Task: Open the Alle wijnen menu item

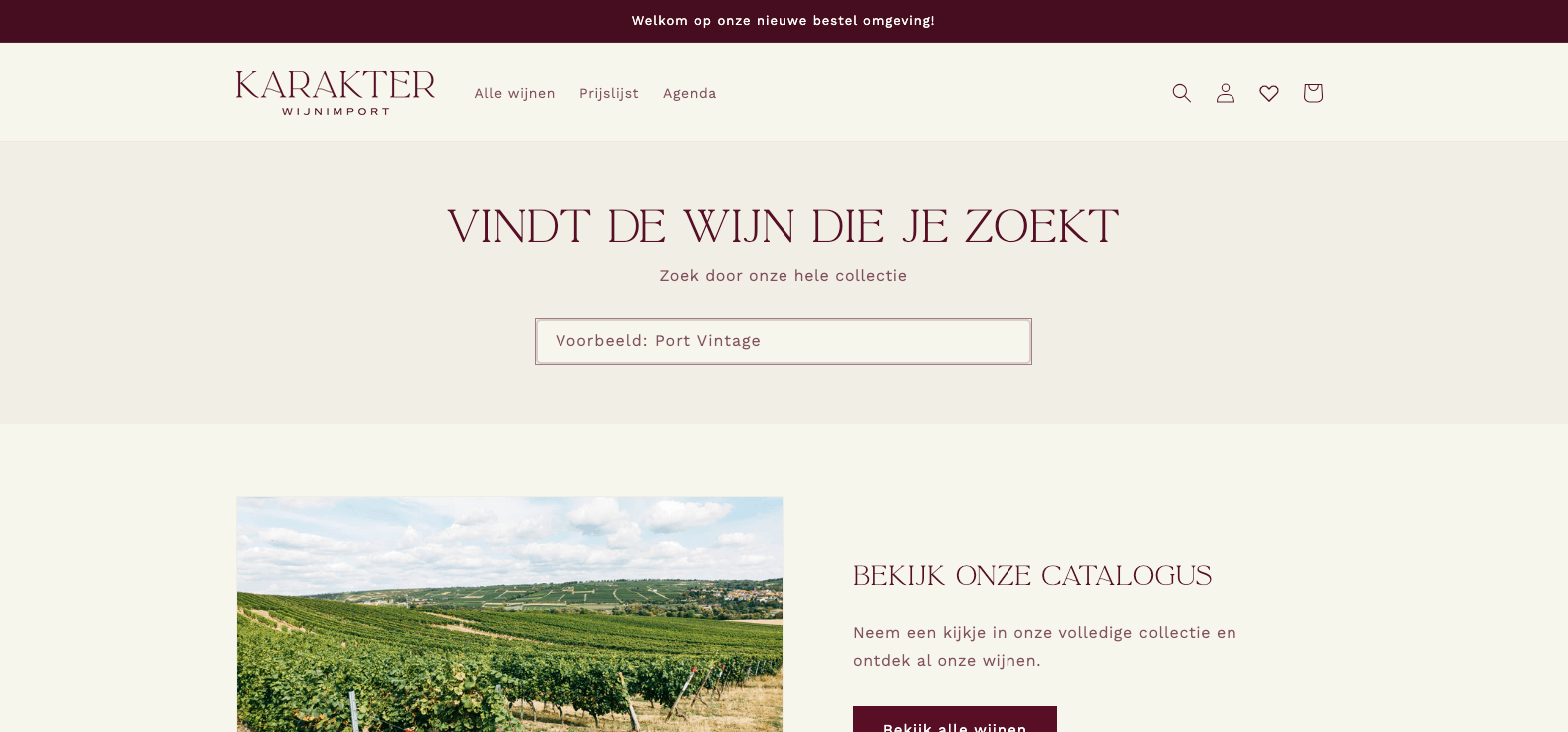Action: click(x=515, y=93)
